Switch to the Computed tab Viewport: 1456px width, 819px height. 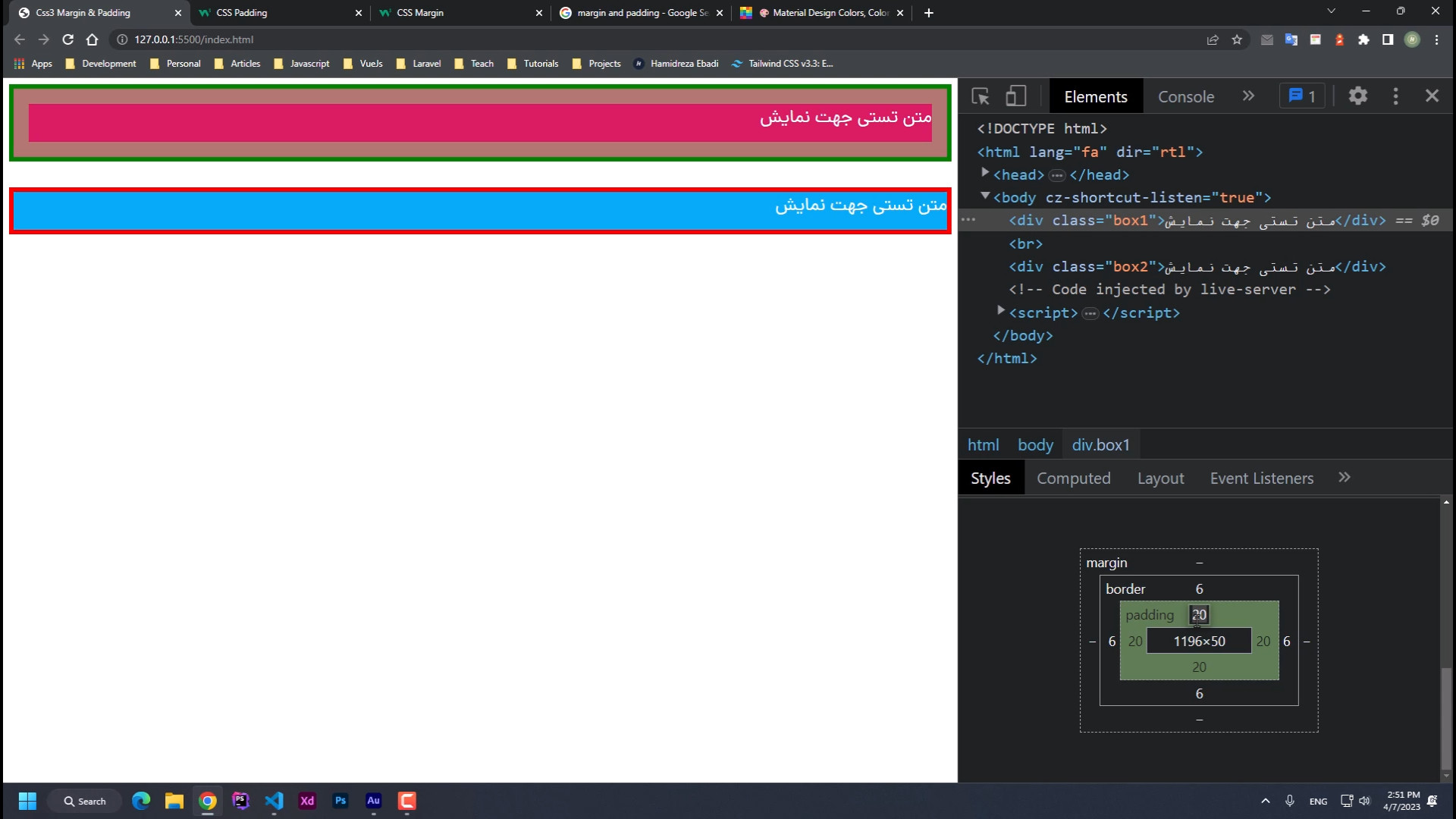tap(1073, 479)
